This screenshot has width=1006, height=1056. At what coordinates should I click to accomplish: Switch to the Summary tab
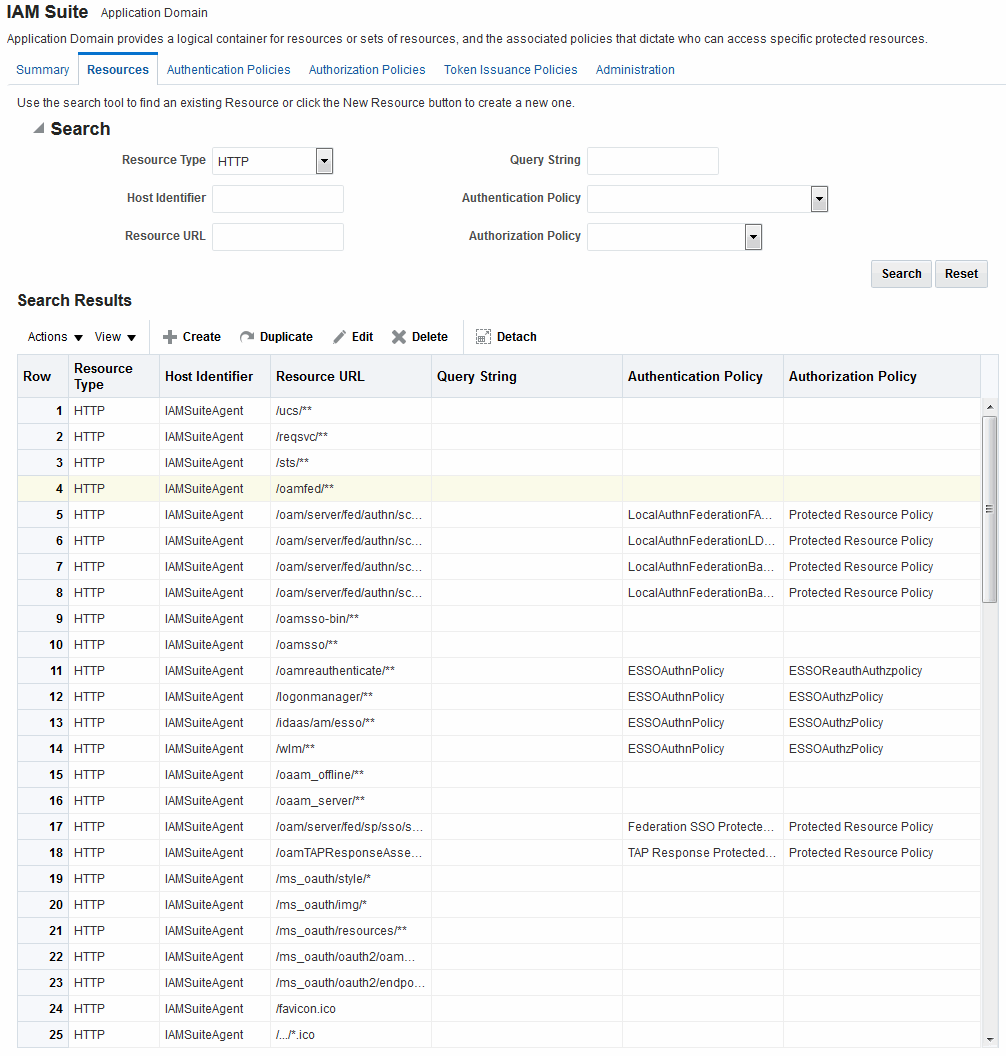pyautogui.click(x=42, y=69)
